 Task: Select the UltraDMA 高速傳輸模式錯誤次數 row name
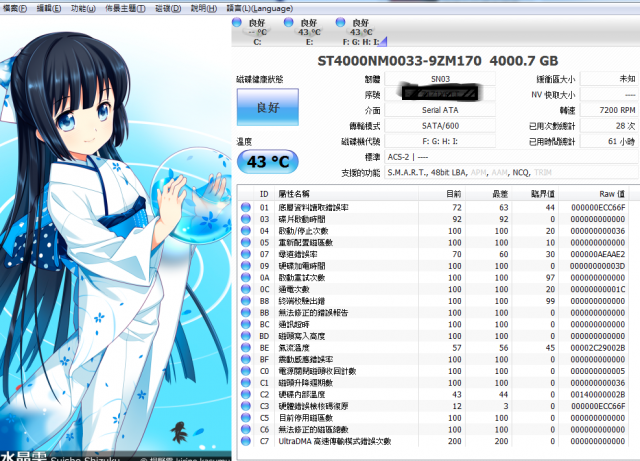tap(335, 441)
